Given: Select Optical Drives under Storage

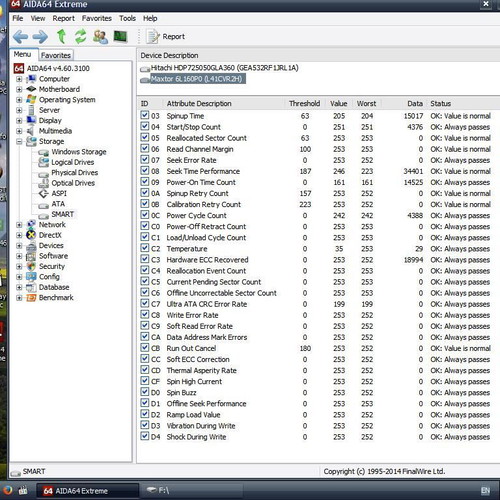Looking at the screenshot, I should point(73,183).
